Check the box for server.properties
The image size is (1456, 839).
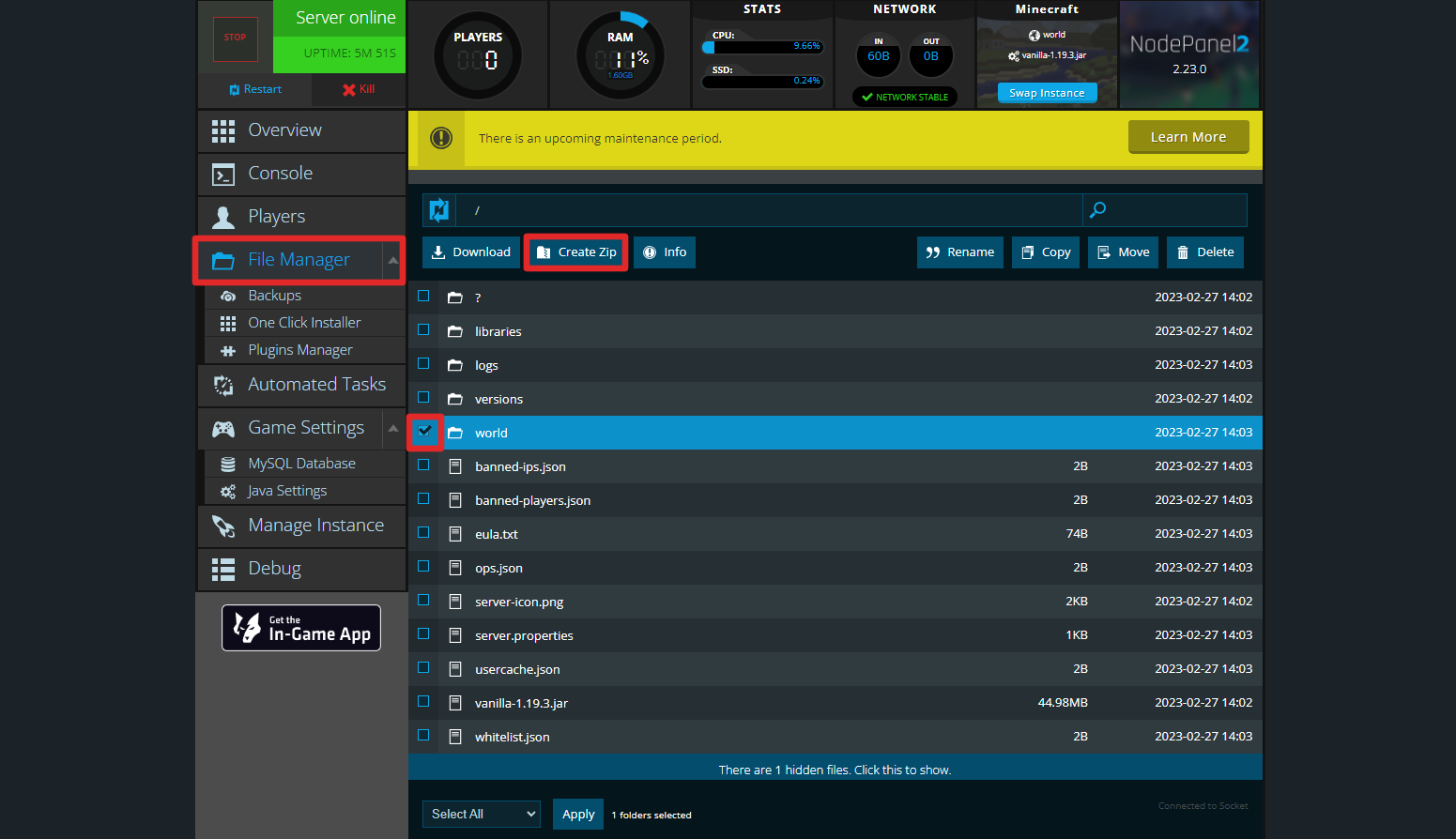[x=423, y=634]
